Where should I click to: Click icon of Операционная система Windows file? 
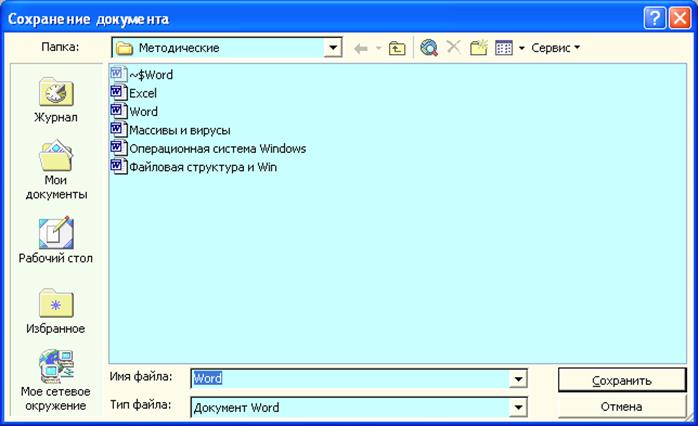pyautogui.click(x=118, y=148)
